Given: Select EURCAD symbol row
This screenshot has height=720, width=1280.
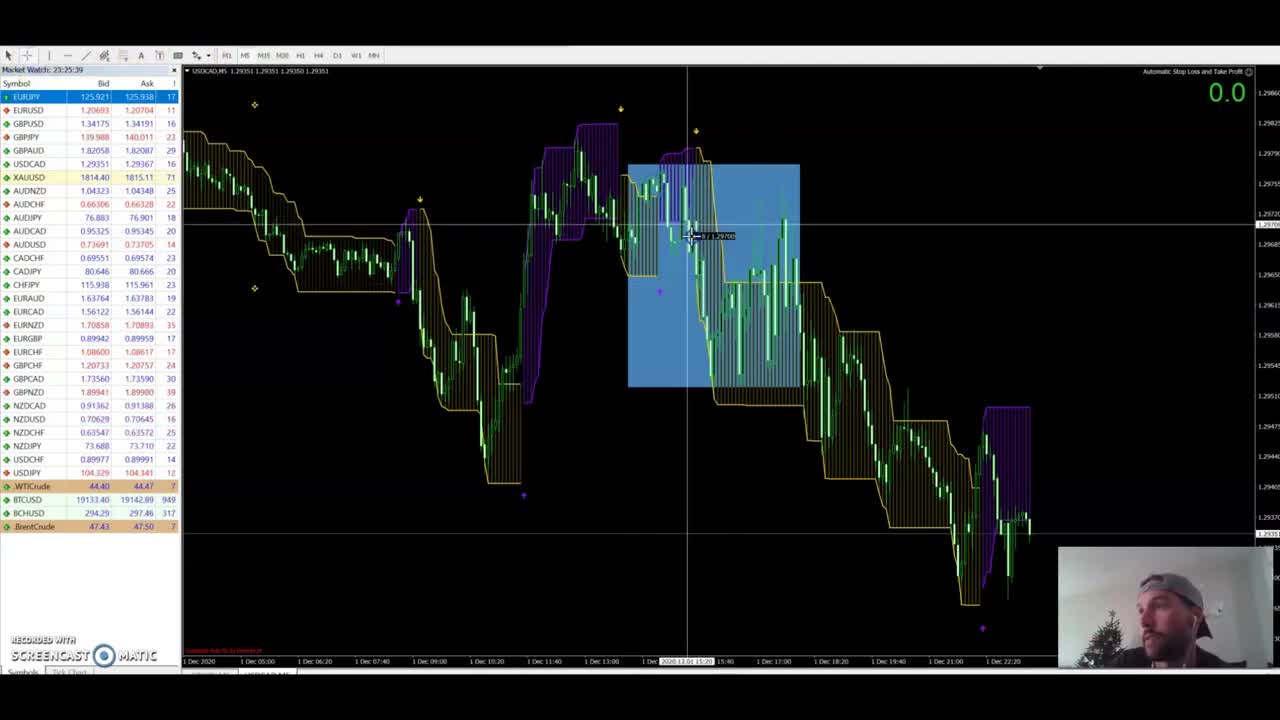Looking at the screenshot, I should [x=90, y=311].
